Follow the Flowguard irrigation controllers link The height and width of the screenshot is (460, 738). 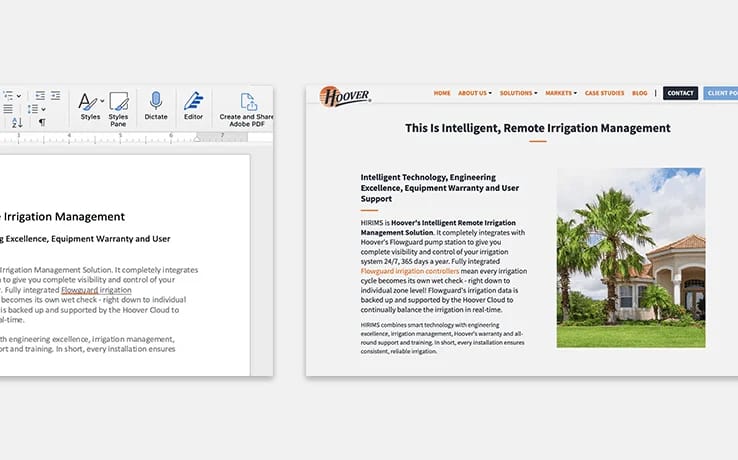[x=409, y=271]
